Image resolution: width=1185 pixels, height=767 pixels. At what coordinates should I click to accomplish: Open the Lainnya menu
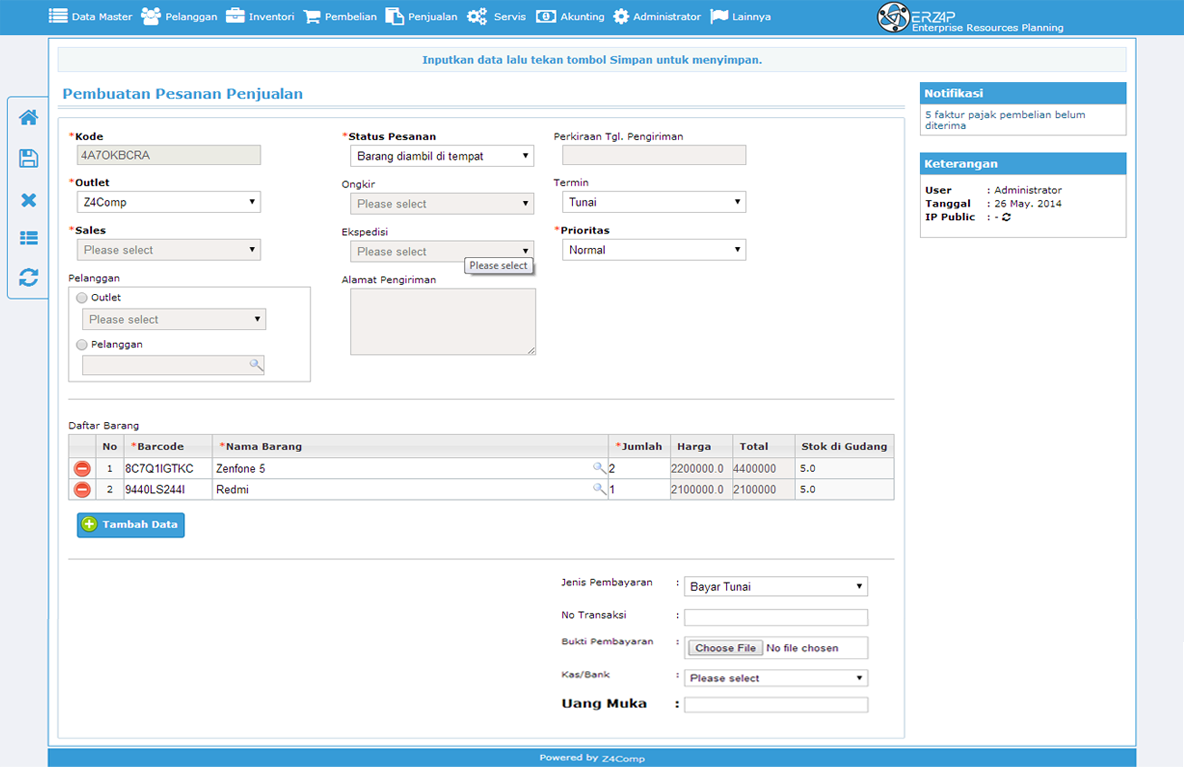(x=741, y=17)
